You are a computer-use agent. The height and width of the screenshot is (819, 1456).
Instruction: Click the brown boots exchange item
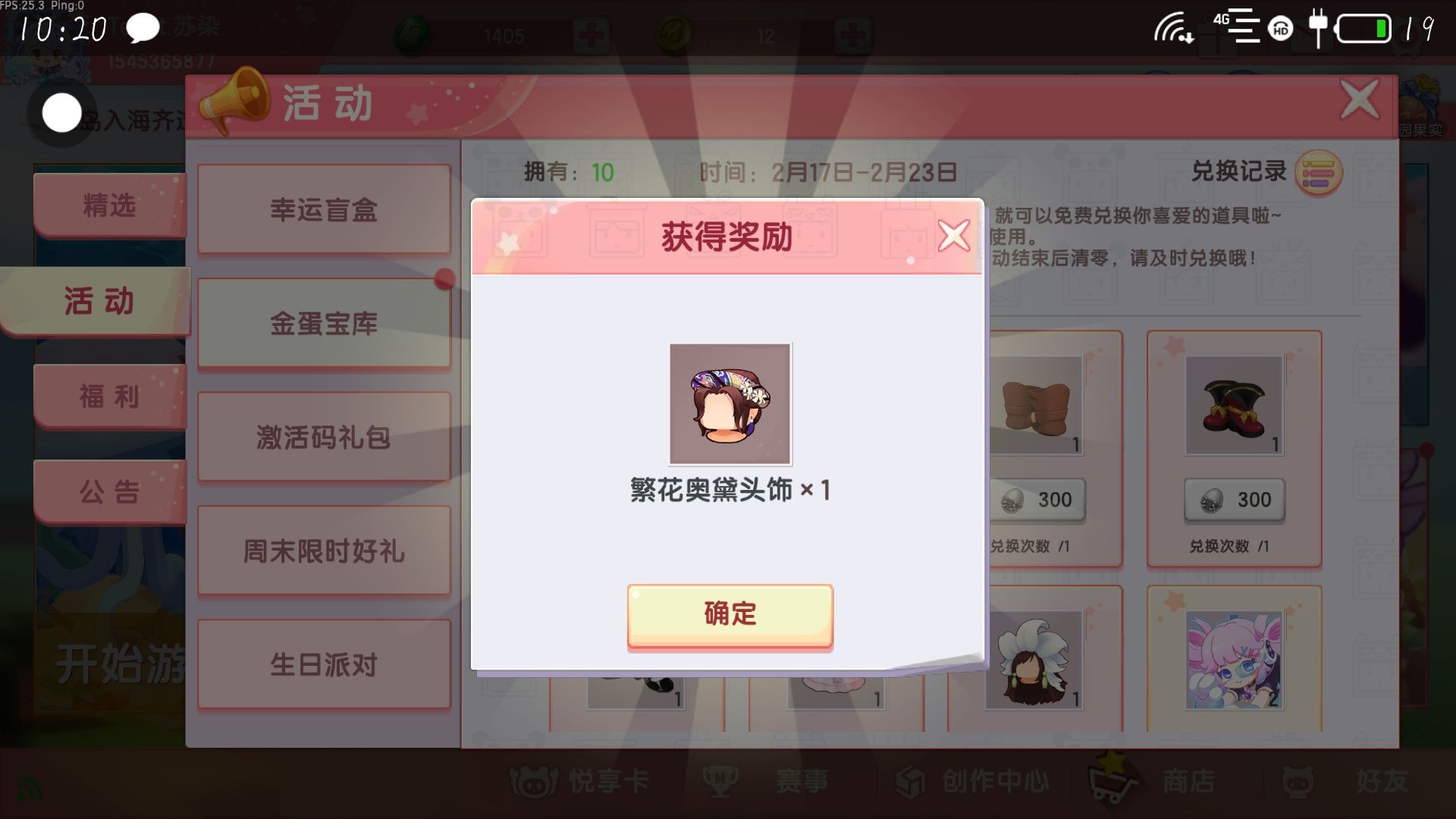tap(1037, 405)
